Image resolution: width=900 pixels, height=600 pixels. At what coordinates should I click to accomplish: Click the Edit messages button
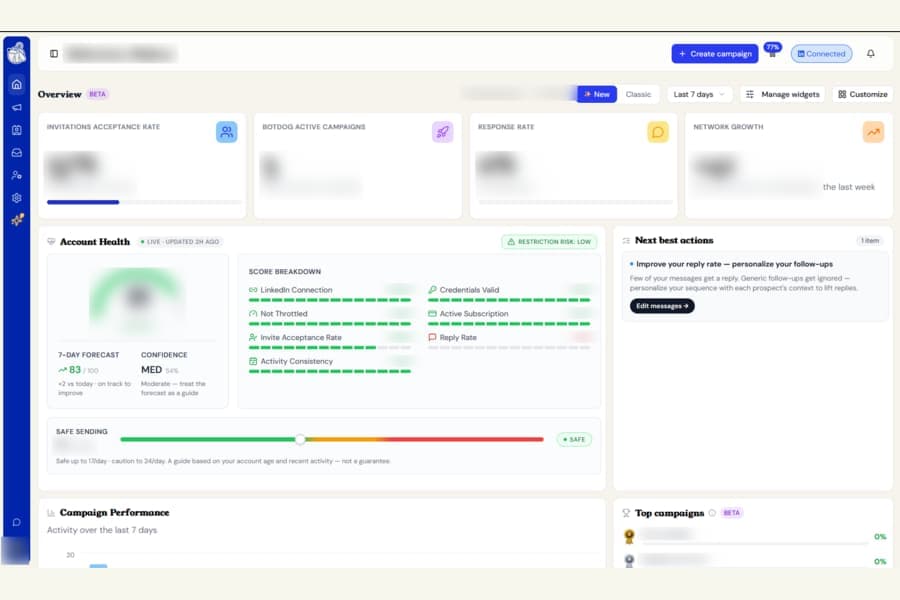(662, 306)
